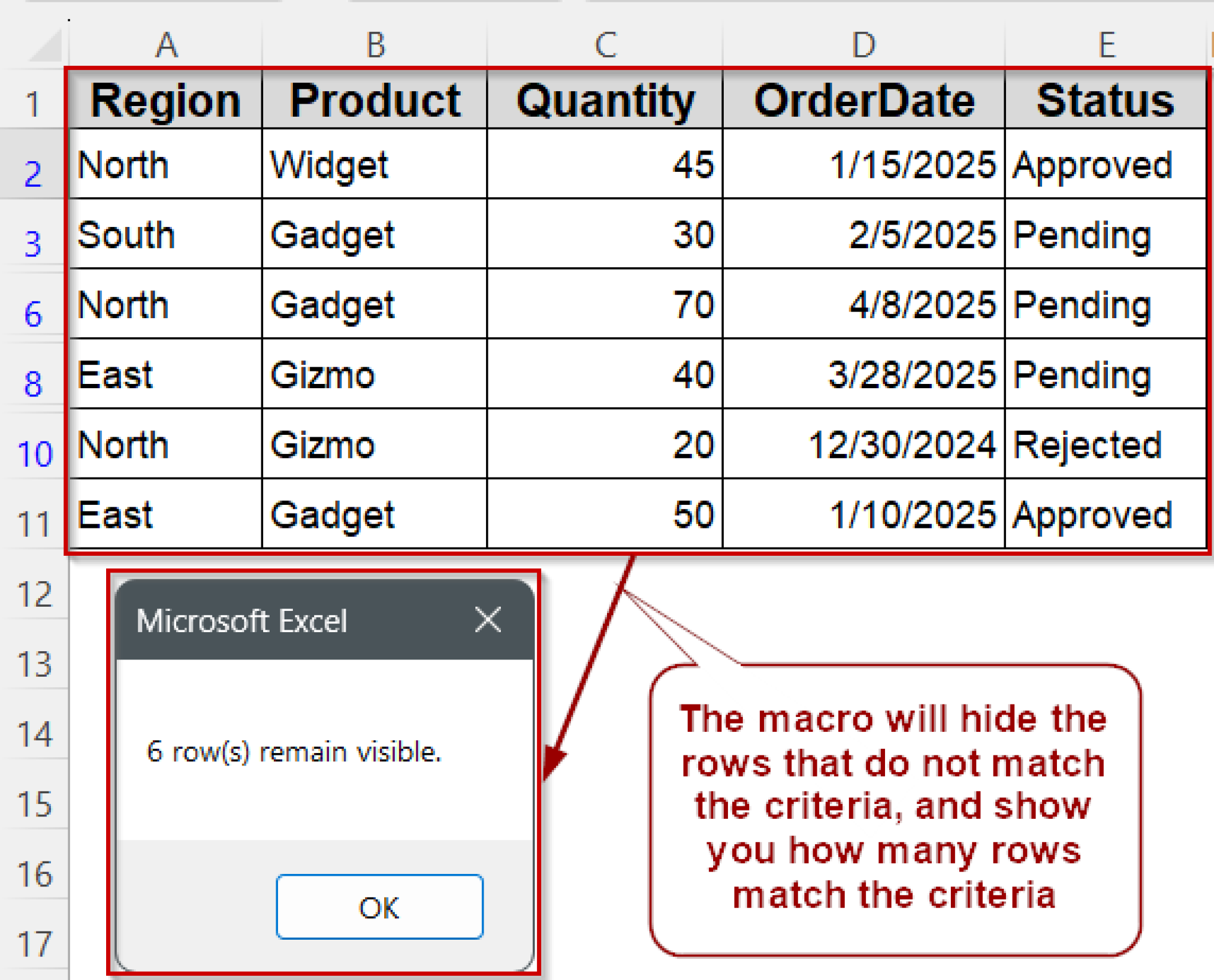Select column D header
Image resolution: width=1214 pixels, height=980 pixels.
click(864, 45)
